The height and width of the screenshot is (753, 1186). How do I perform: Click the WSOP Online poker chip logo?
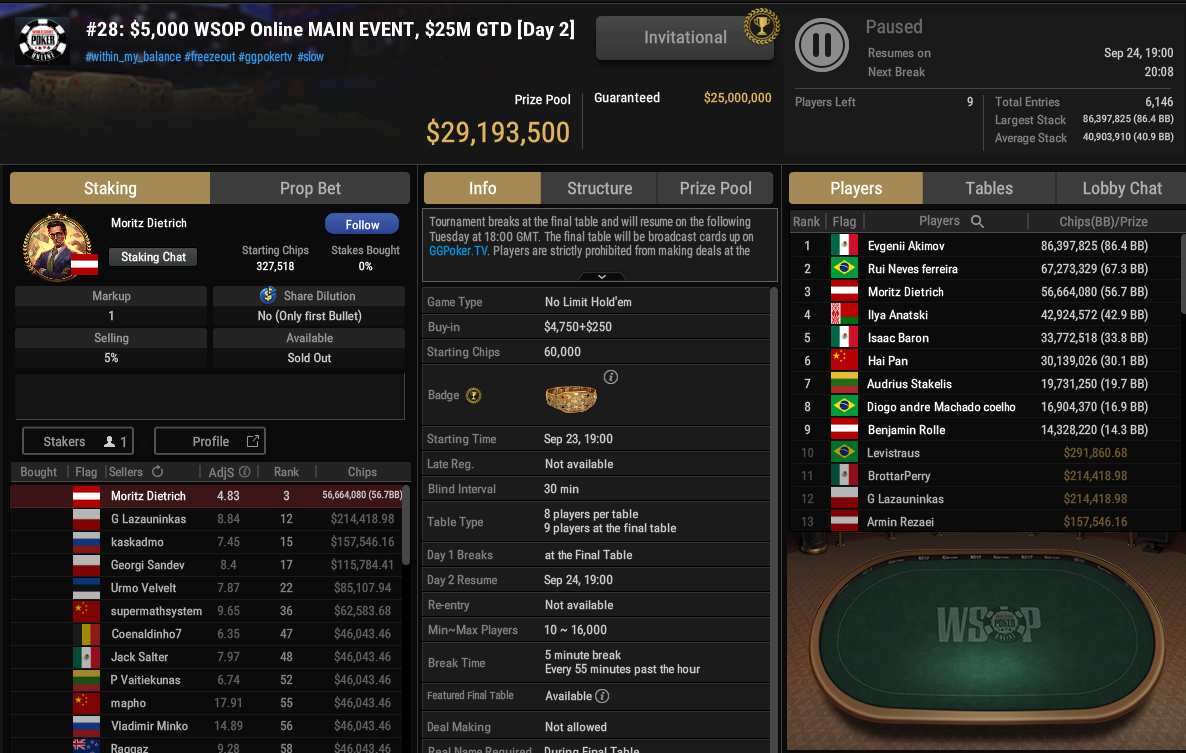click(x=43, y=40)
